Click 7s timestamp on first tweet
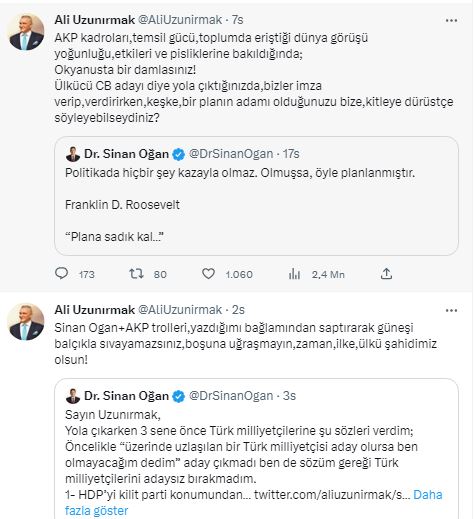Screen dimensions: 475x519 pos(237,20)
